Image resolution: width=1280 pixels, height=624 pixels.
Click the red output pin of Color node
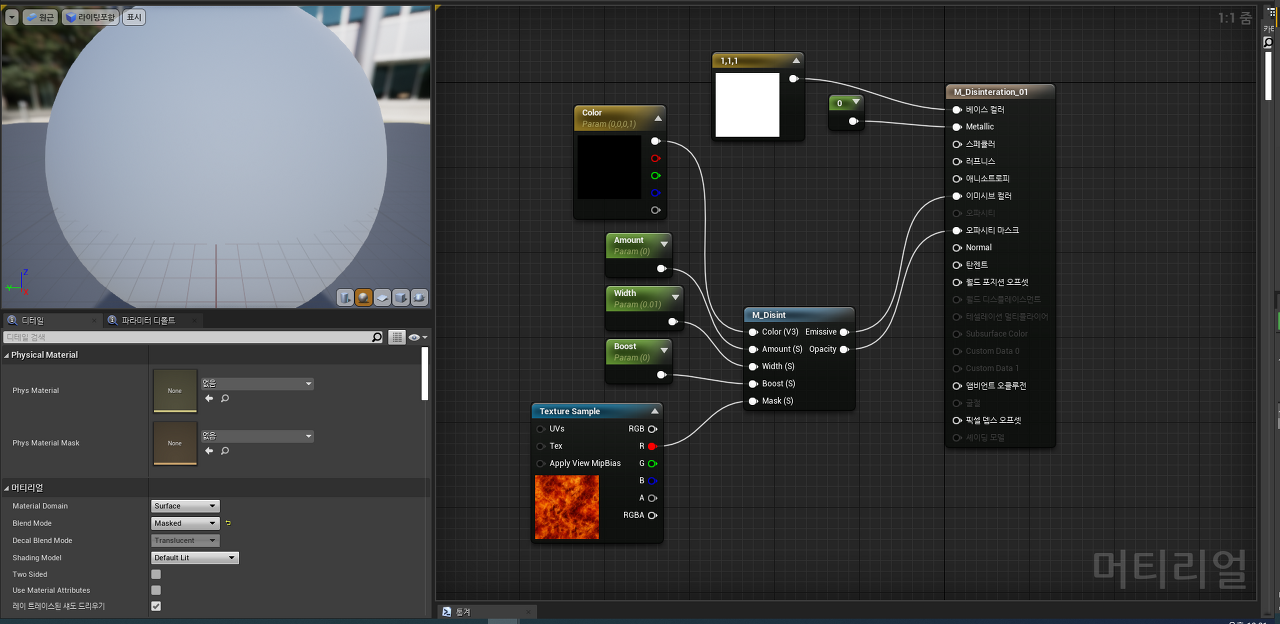pos(655,158)
